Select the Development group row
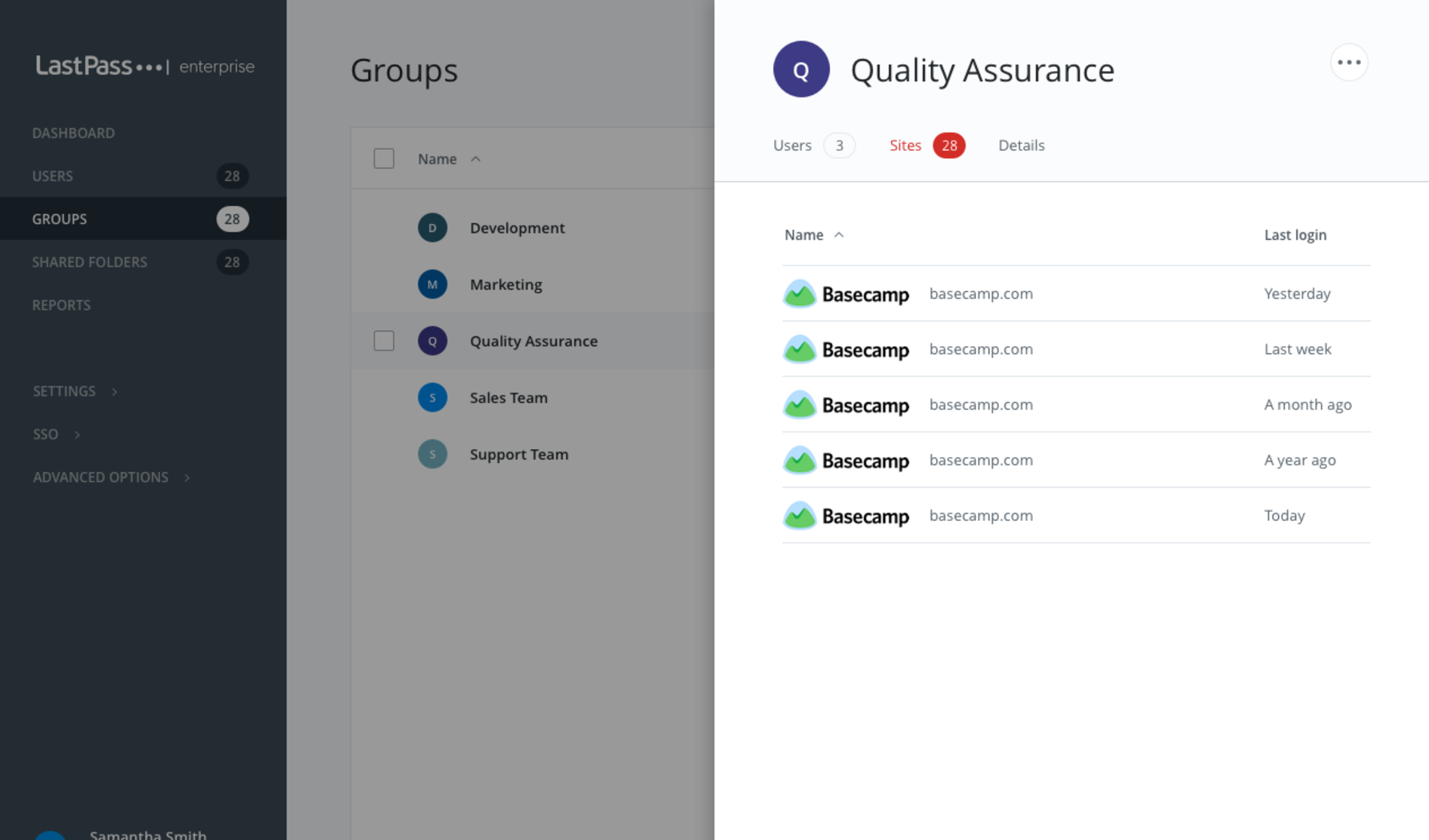This screenshot has width=1429, height=840. click(x=533, y=228)
